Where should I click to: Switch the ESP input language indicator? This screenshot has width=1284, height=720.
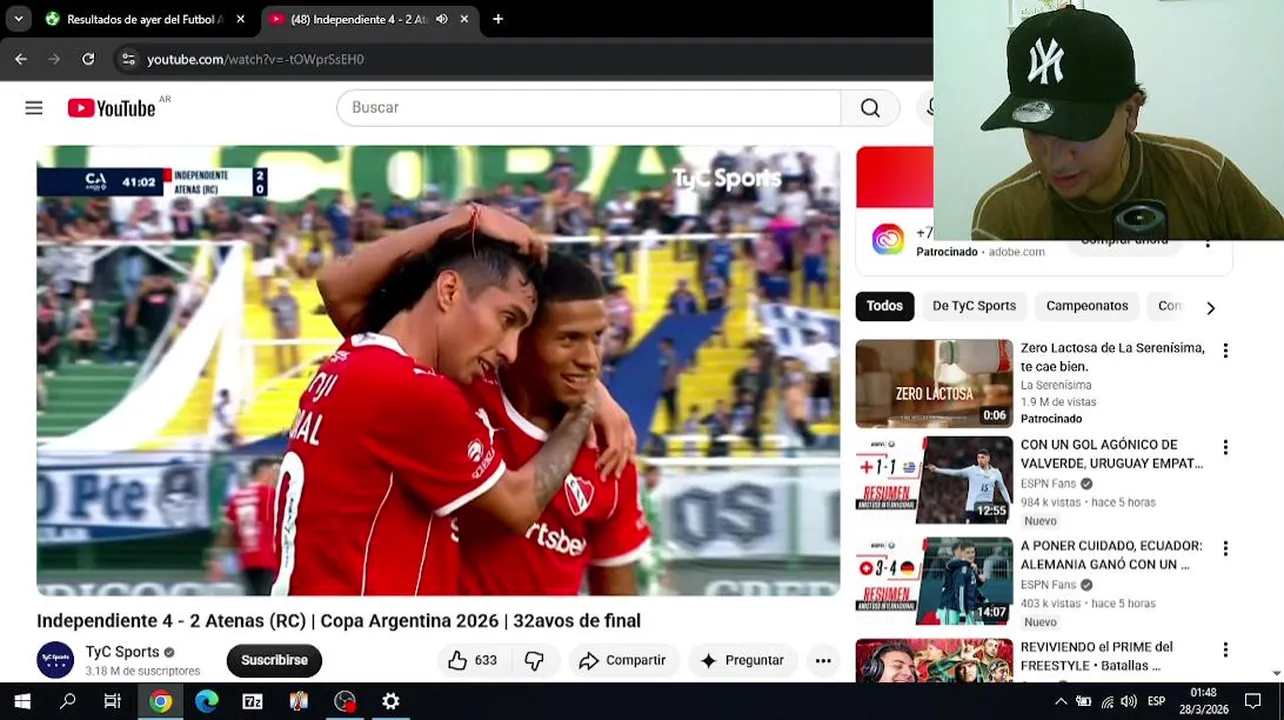(1156, 702)
